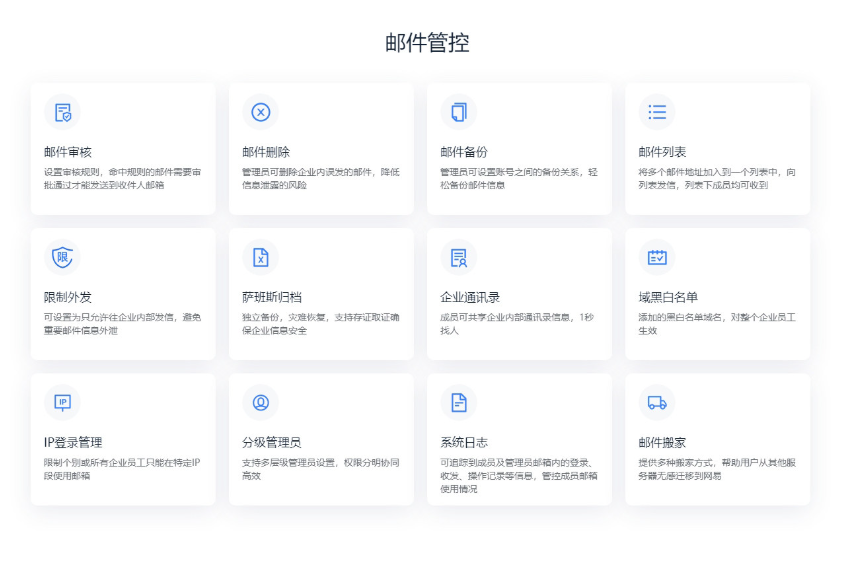Click the 系统日志 document icon
Viewport: 845px width, 566px height.
(459, 402)
